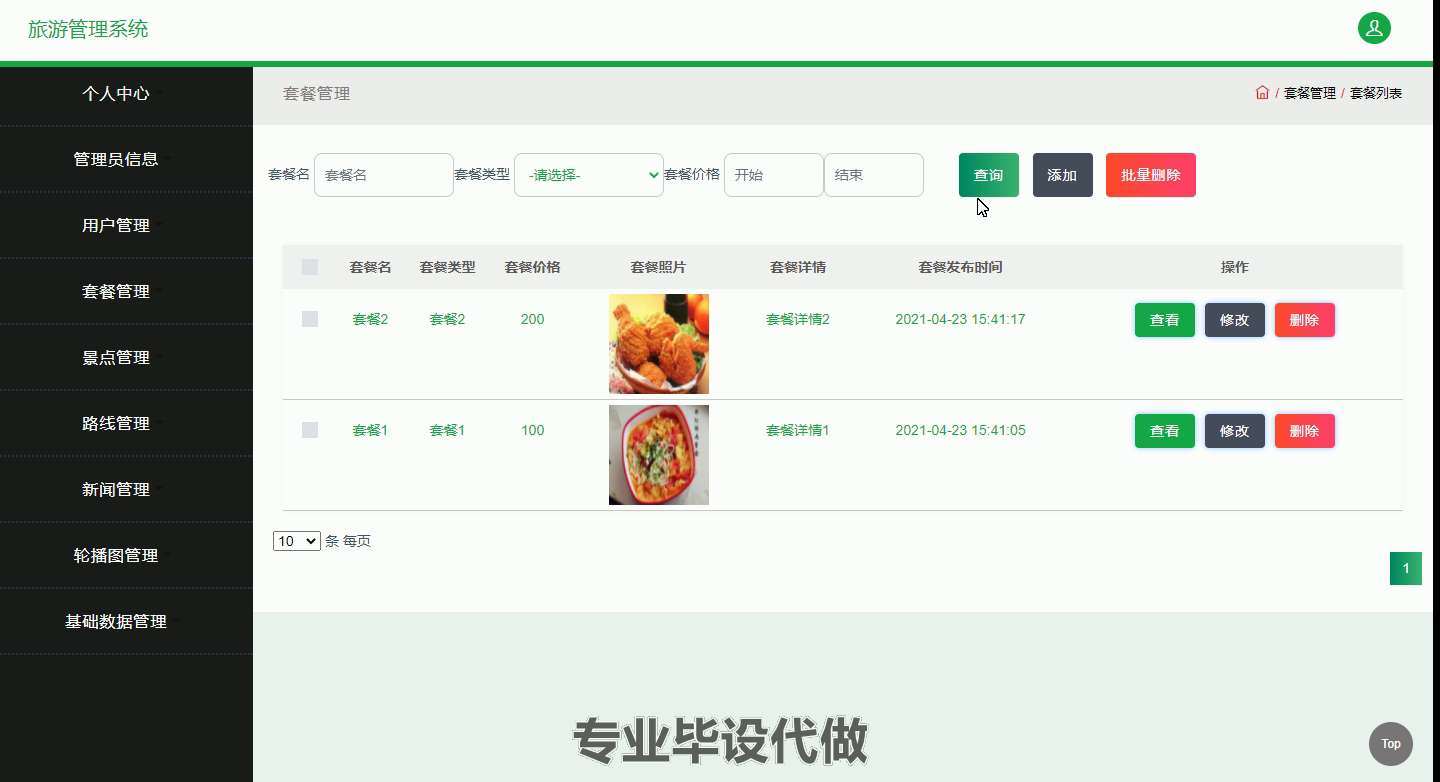Viewport: 1440px width, 782px height.
Task: Click the 套餐价格 column header
Action: 532,267
